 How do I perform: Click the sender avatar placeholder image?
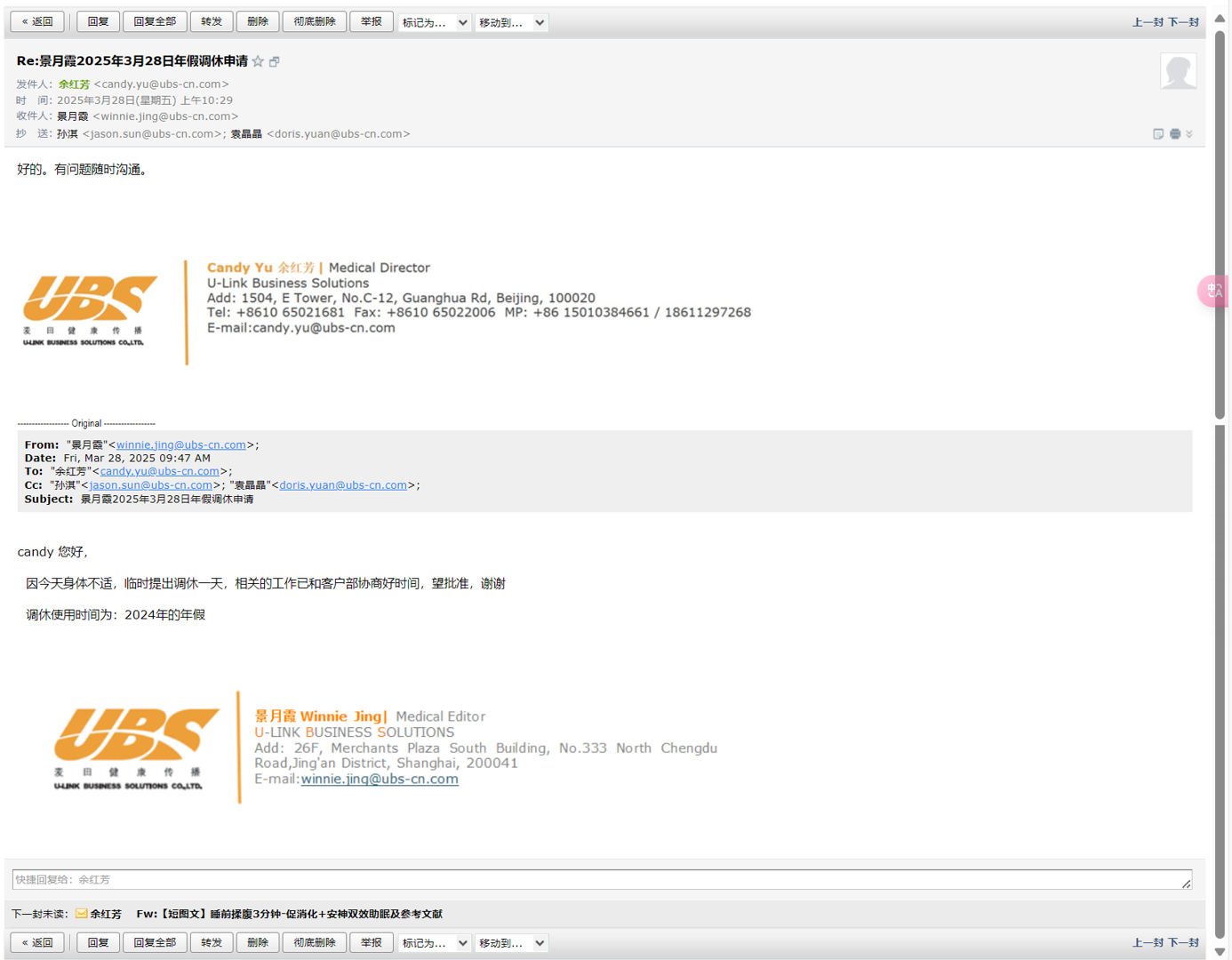point(1178,71)
